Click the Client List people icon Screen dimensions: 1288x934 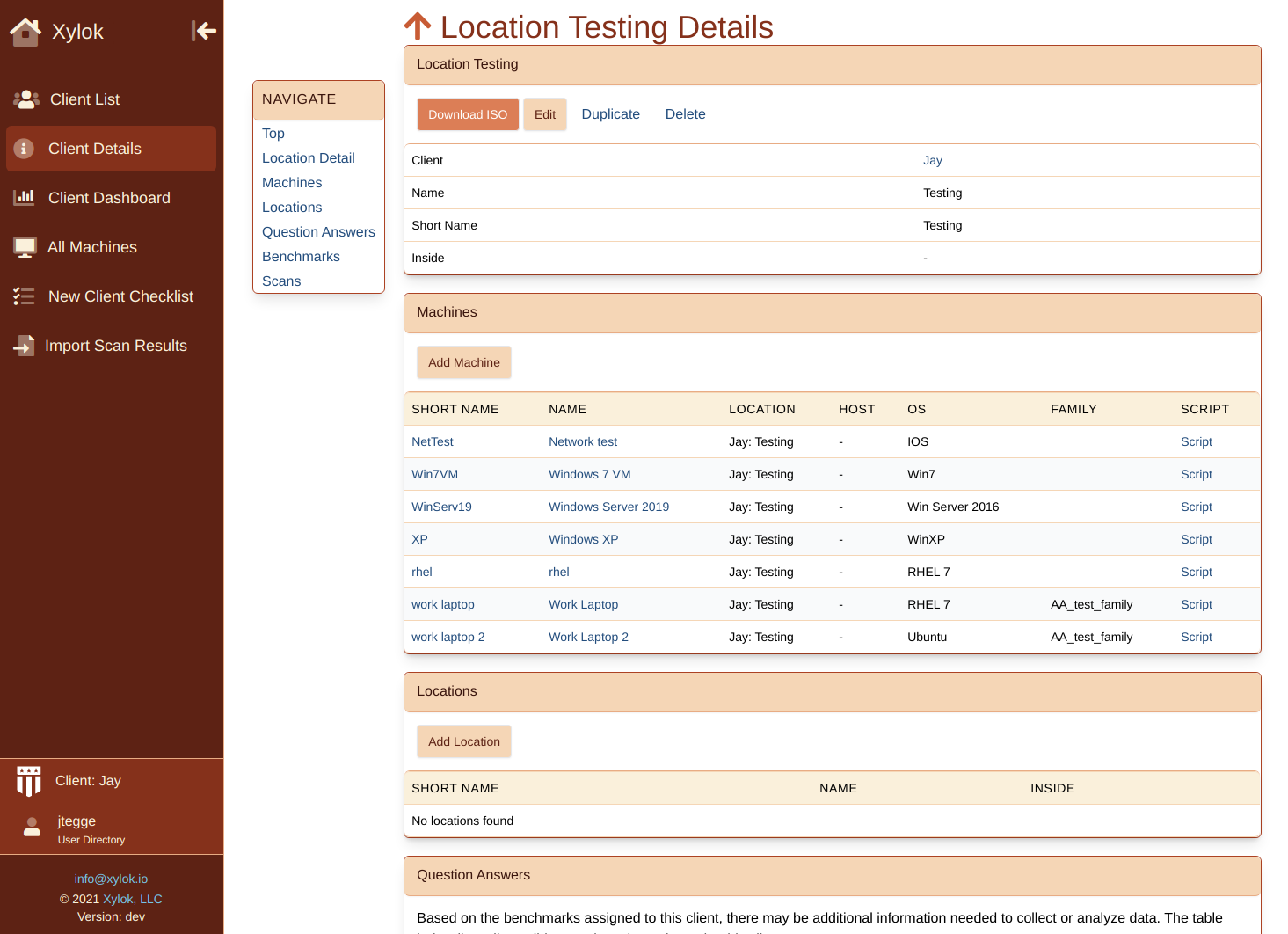point(26,99)
